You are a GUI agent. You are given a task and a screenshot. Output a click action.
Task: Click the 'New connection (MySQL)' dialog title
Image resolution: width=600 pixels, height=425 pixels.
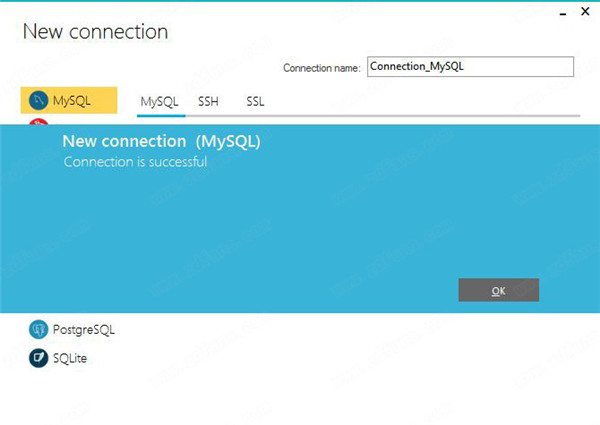(x=161, y=142)
